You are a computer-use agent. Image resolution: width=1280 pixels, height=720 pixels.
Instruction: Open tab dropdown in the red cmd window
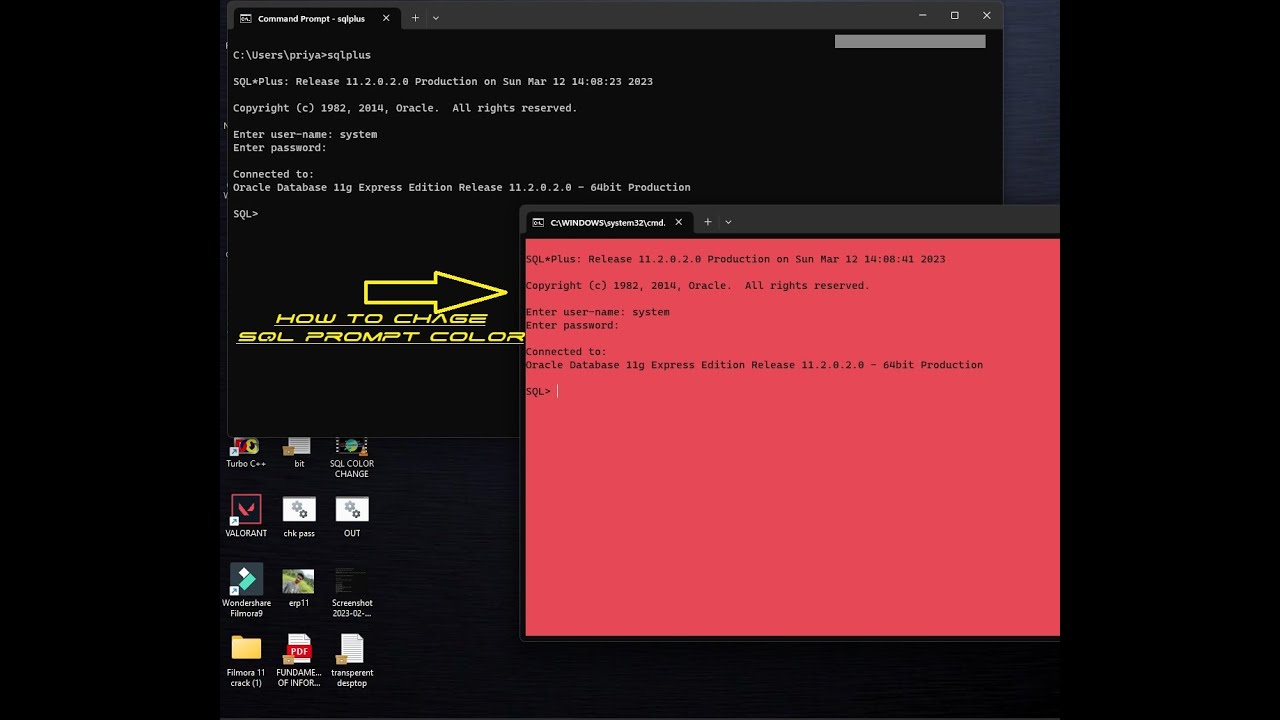tap(728, 222)
